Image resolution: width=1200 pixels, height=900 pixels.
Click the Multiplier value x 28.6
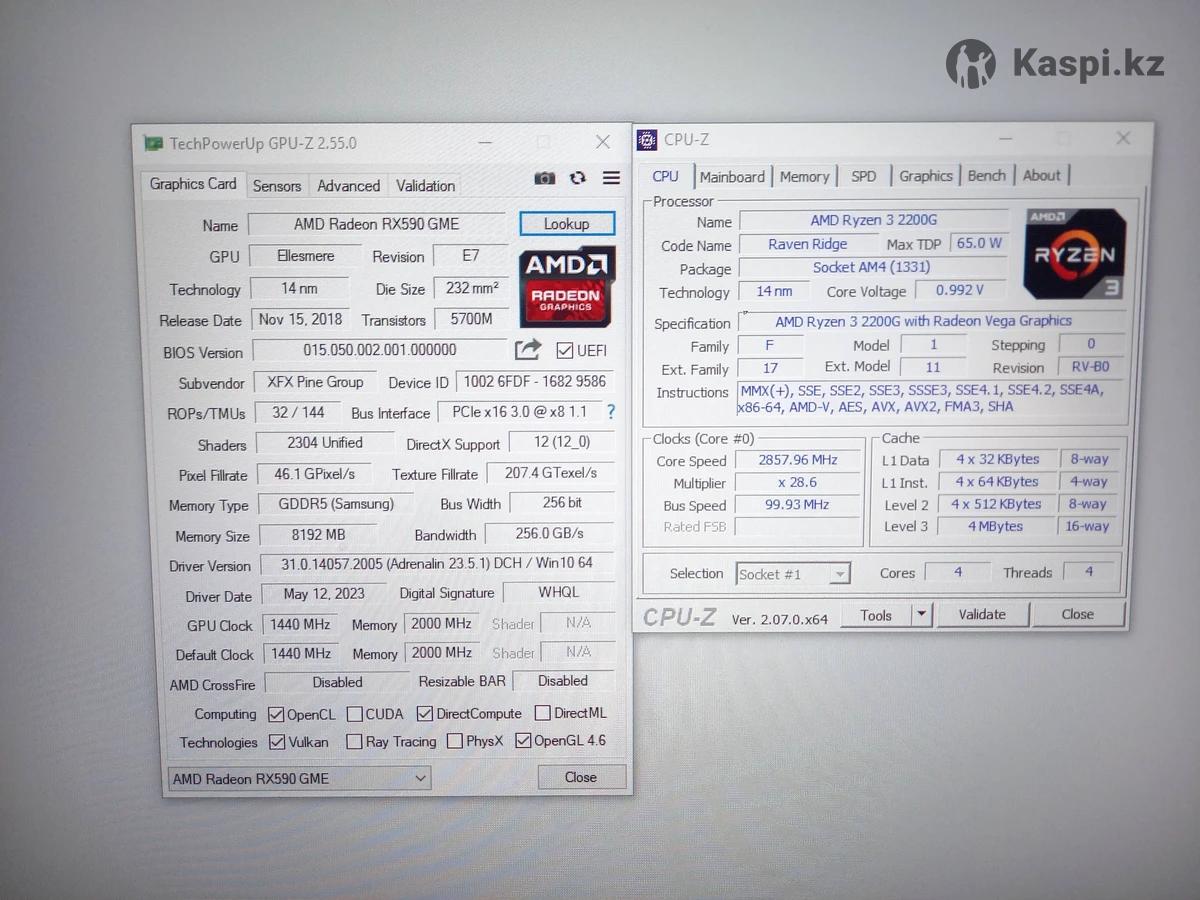coord(797,482)
